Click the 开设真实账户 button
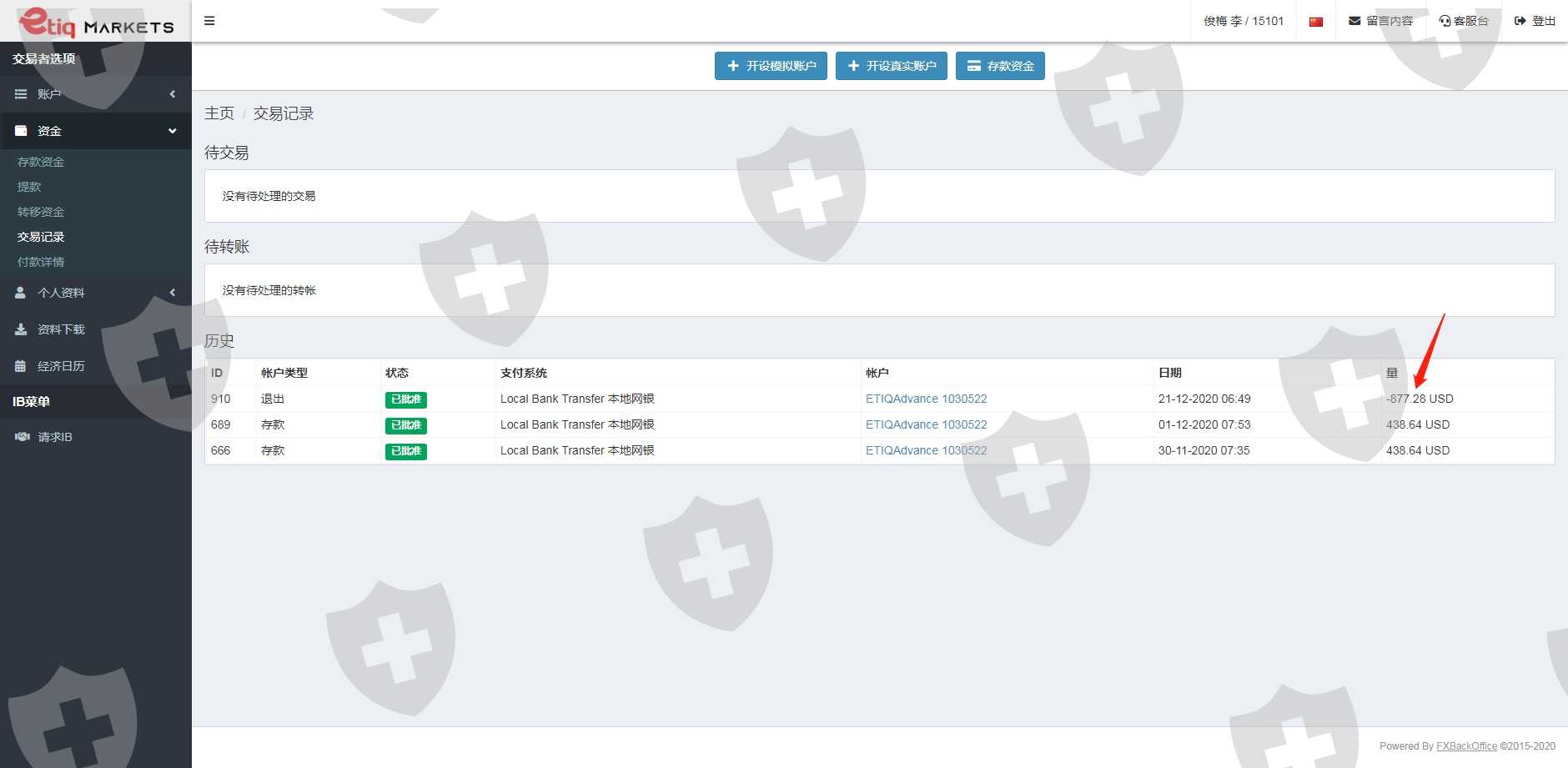Viewport: 1568px width, 768px height. coord(891,66)
